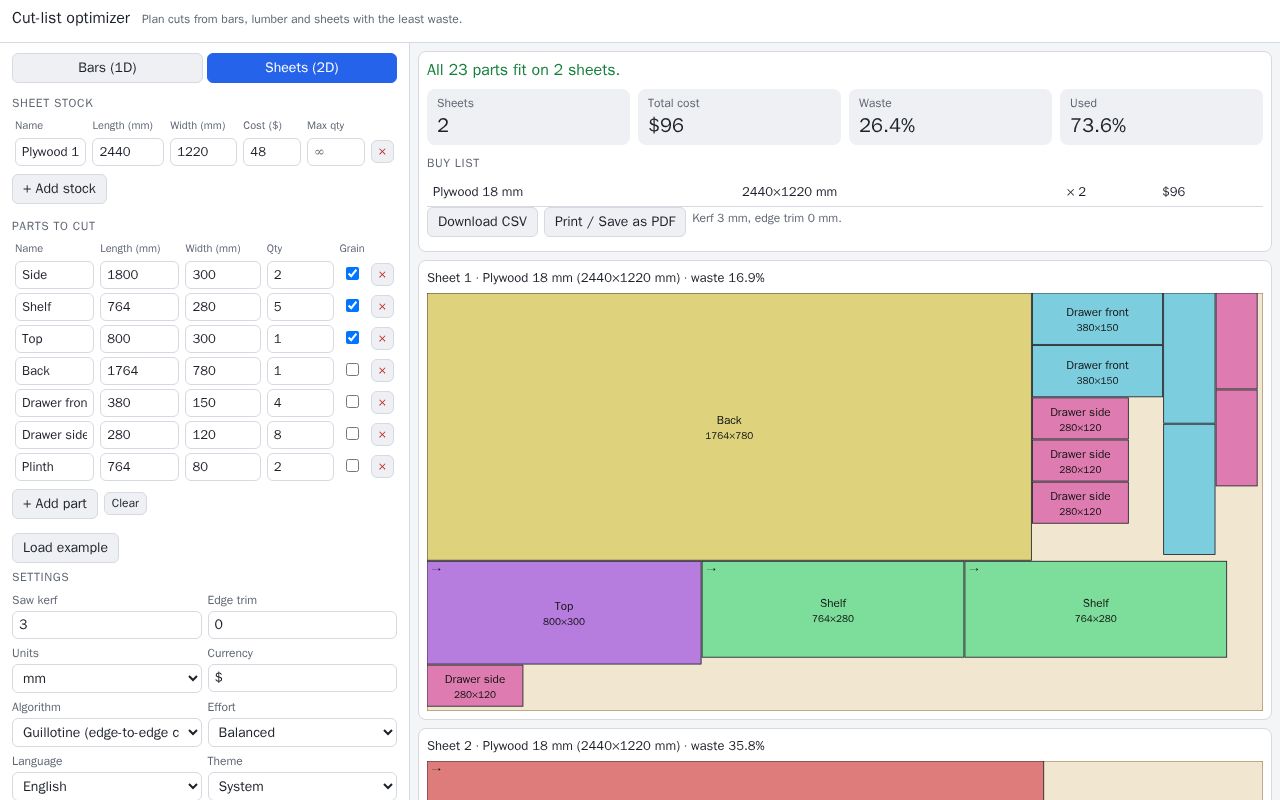The height and width of the screenshot is (800, 1280).
Task: Open the Language dropdown
Action: (107, 786)
